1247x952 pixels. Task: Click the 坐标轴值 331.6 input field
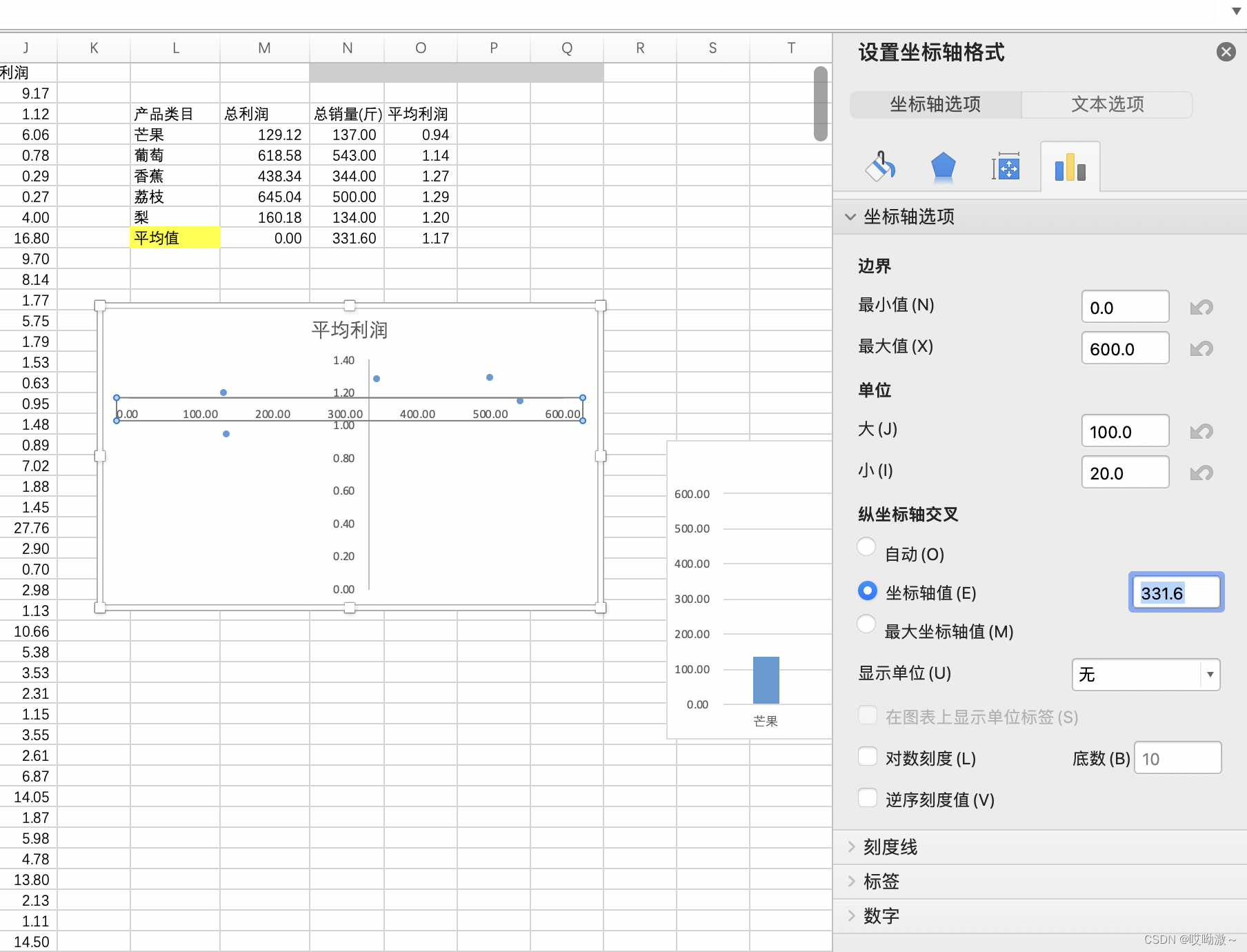point(1176,593)
